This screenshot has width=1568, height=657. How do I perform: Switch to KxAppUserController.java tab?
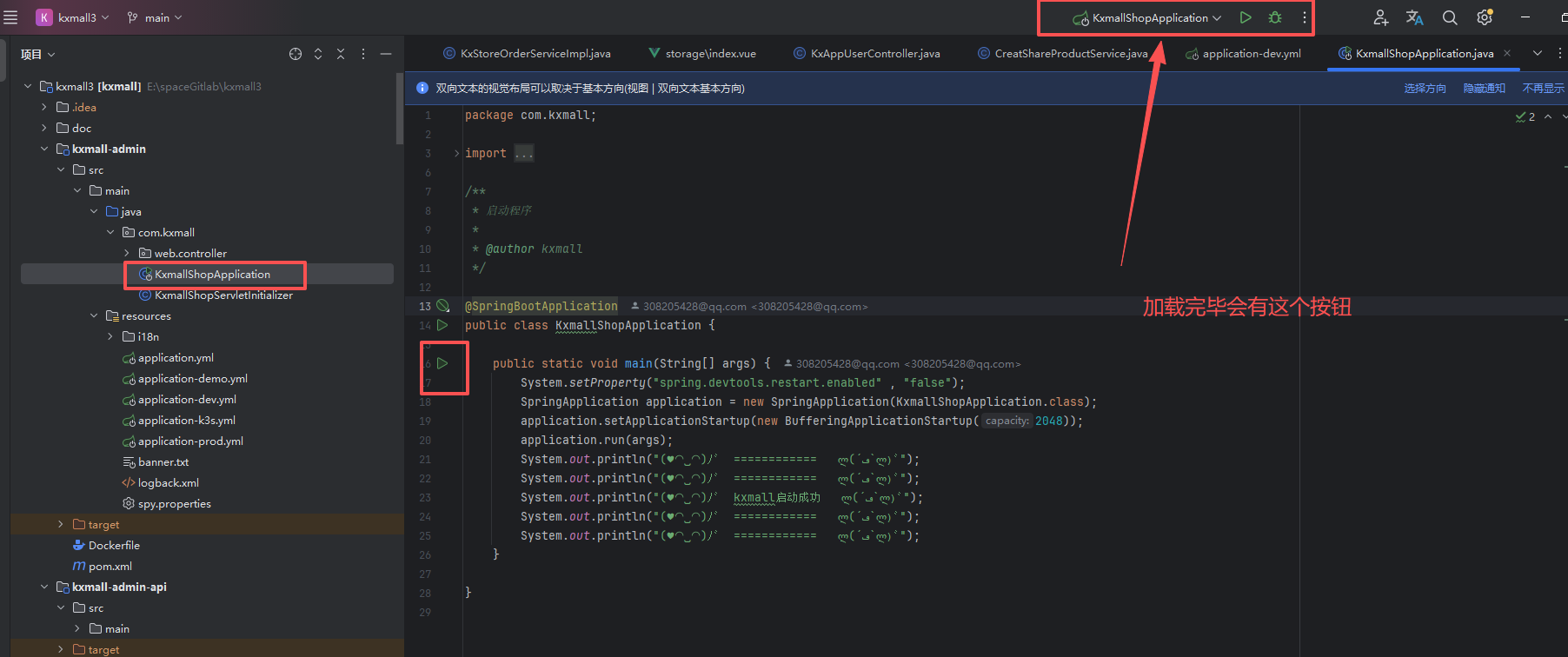point(874,54)
